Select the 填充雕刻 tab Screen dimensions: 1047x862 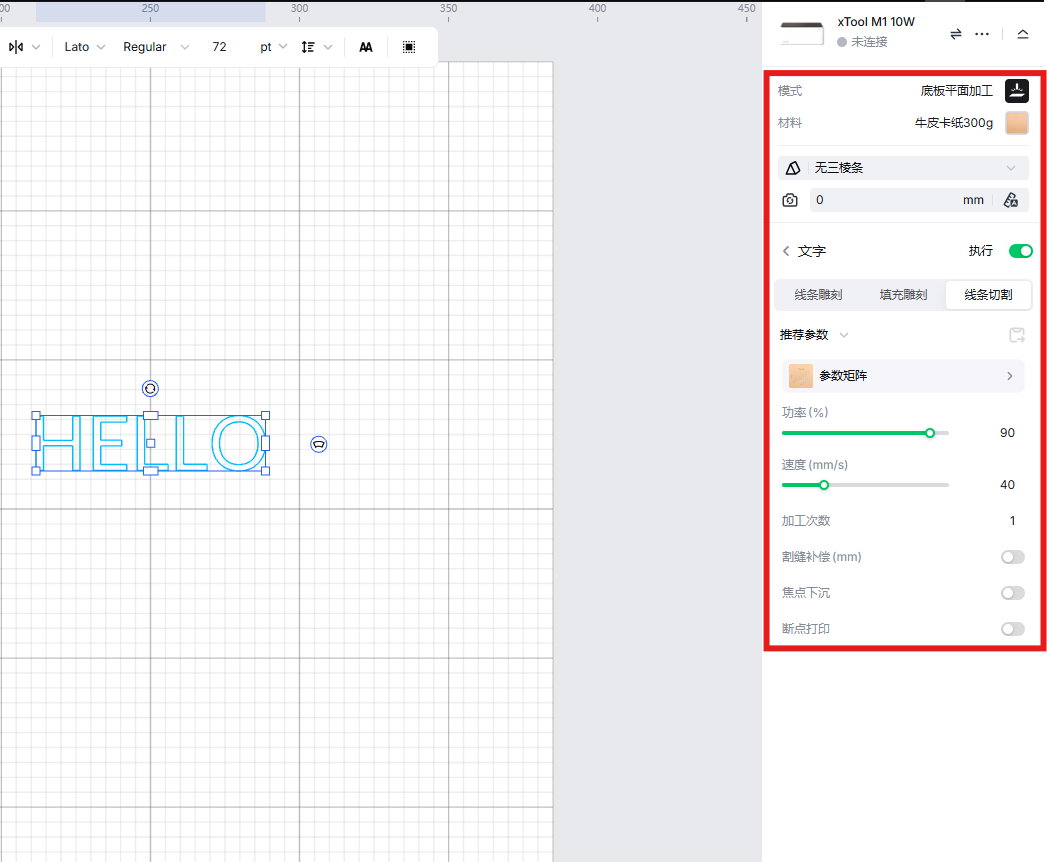tap(903, 295)
